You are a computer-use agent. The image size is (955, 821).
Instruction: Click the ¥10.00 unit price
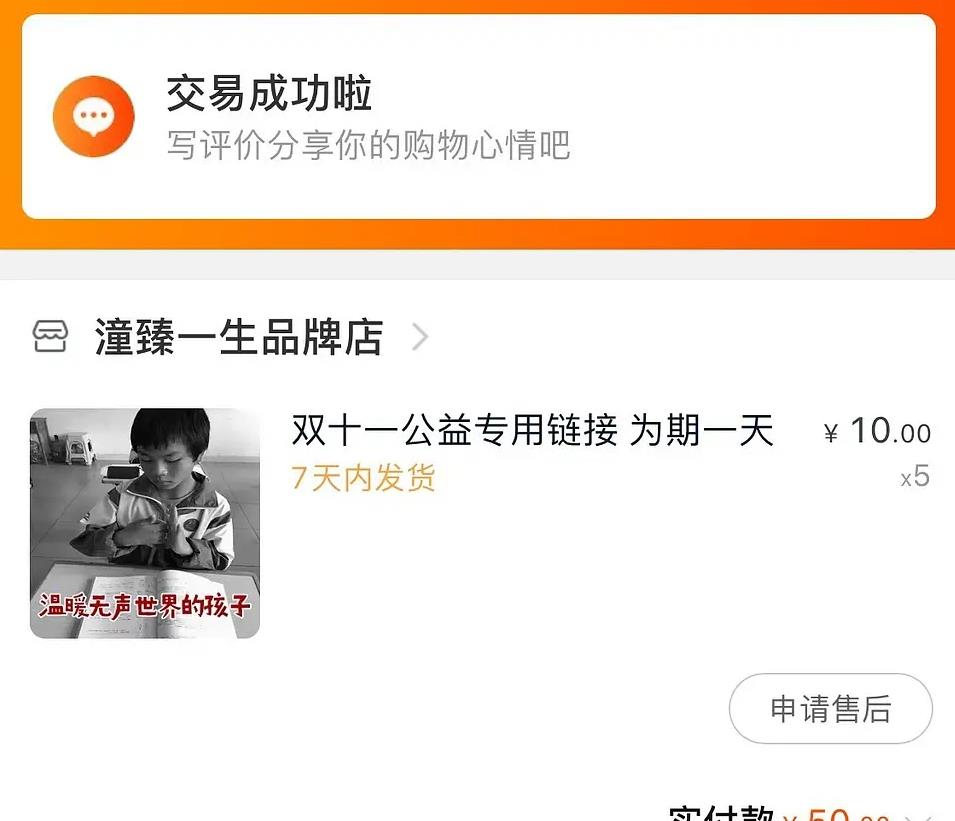click(x=877, y=431)
